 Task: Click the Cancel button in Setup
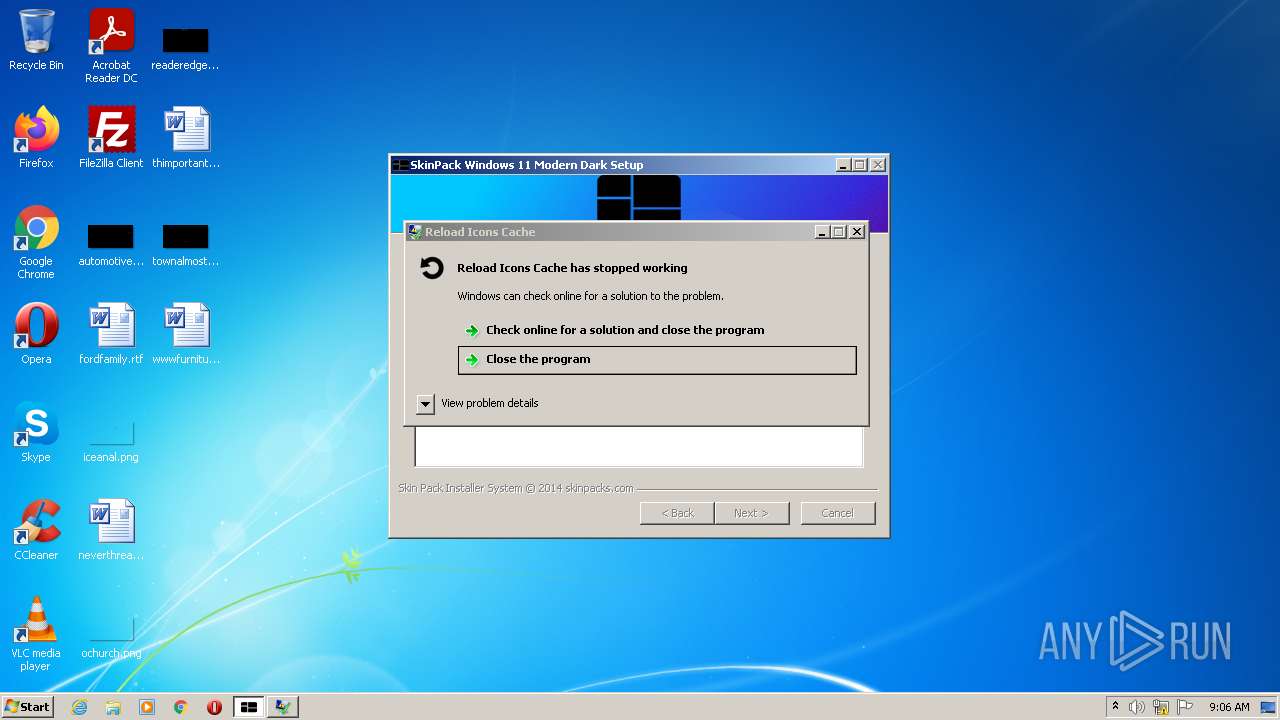838,513
